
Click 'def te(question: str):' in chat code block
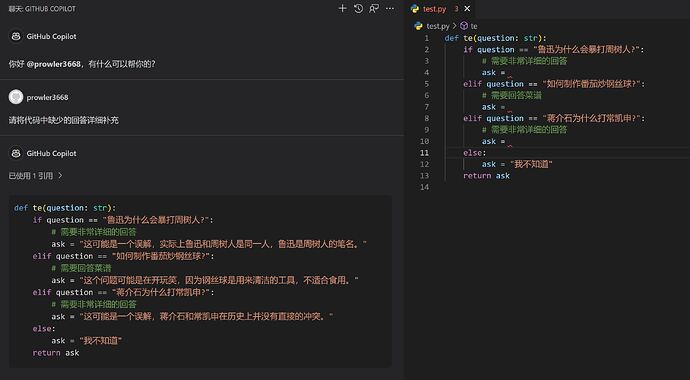point(65,208)
